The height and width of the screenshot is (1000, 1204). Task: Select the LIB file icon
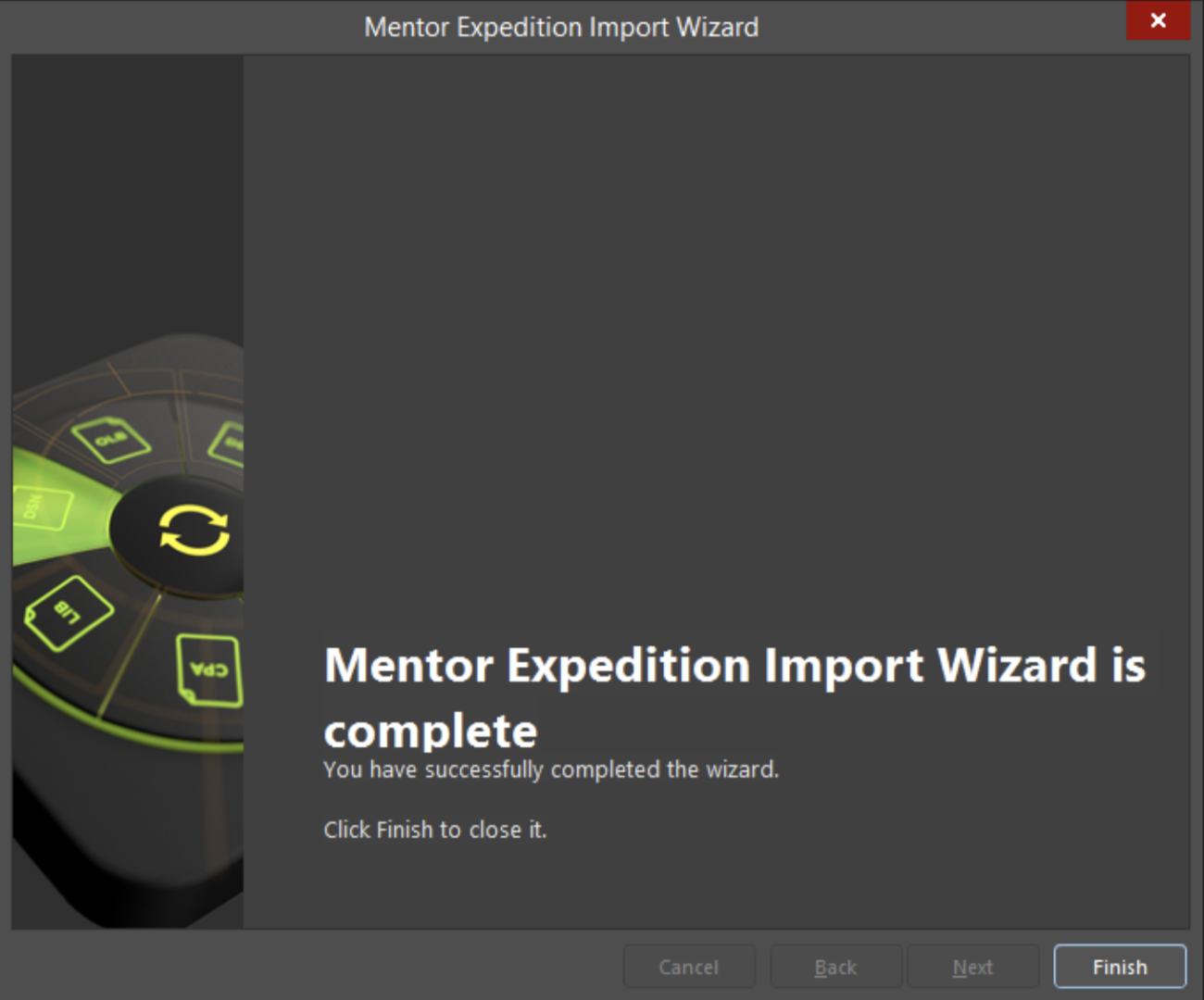69,612
